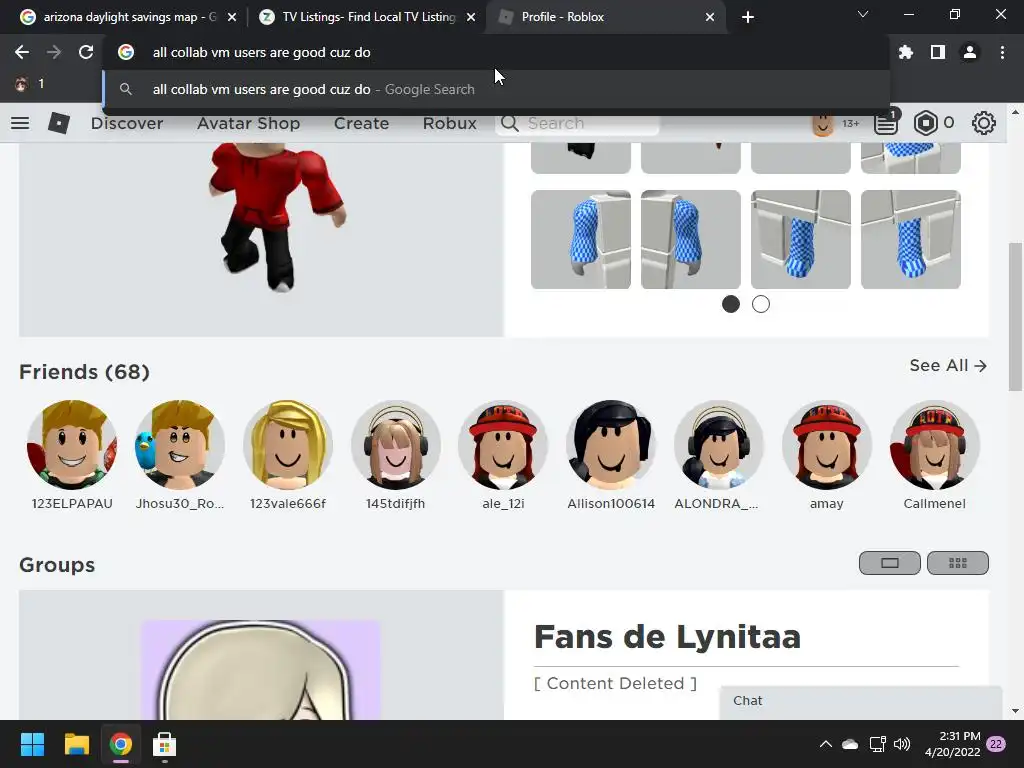Open the Robux menu item

[x=449, y=123]
